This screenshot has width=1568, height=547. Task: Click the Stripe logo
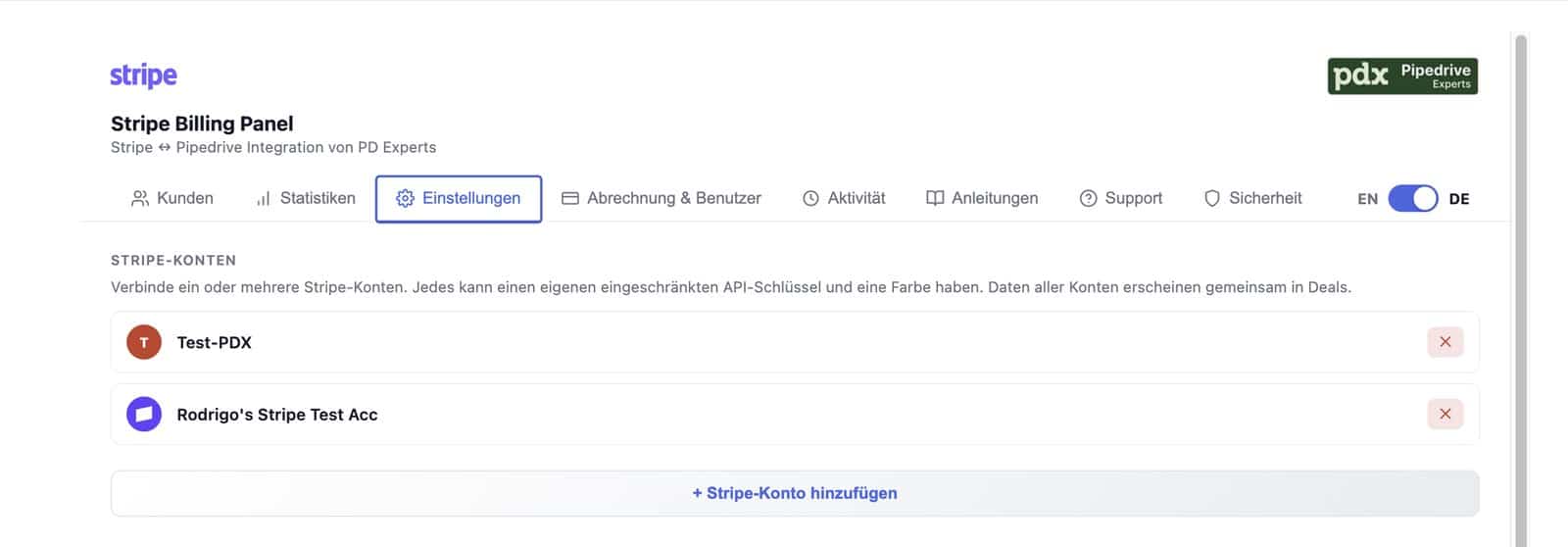(143, 75)
